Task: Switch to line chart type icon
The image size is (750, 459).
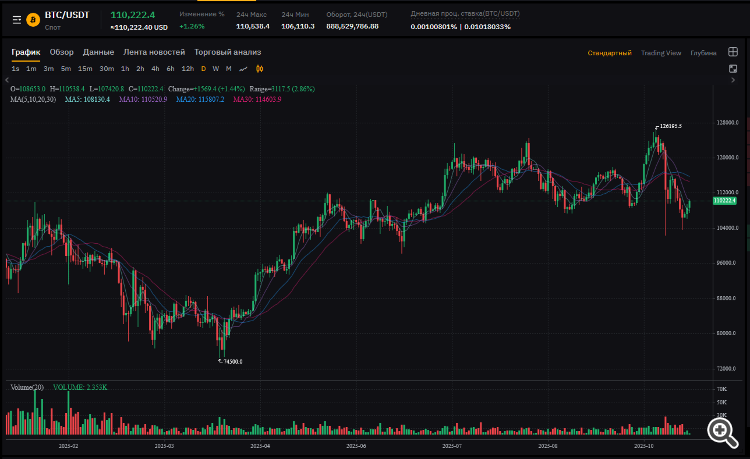Action: (x=243, y=69)
